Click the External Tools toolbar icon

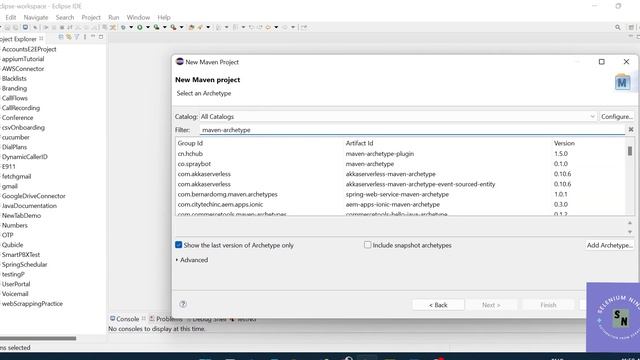(173, 27)
